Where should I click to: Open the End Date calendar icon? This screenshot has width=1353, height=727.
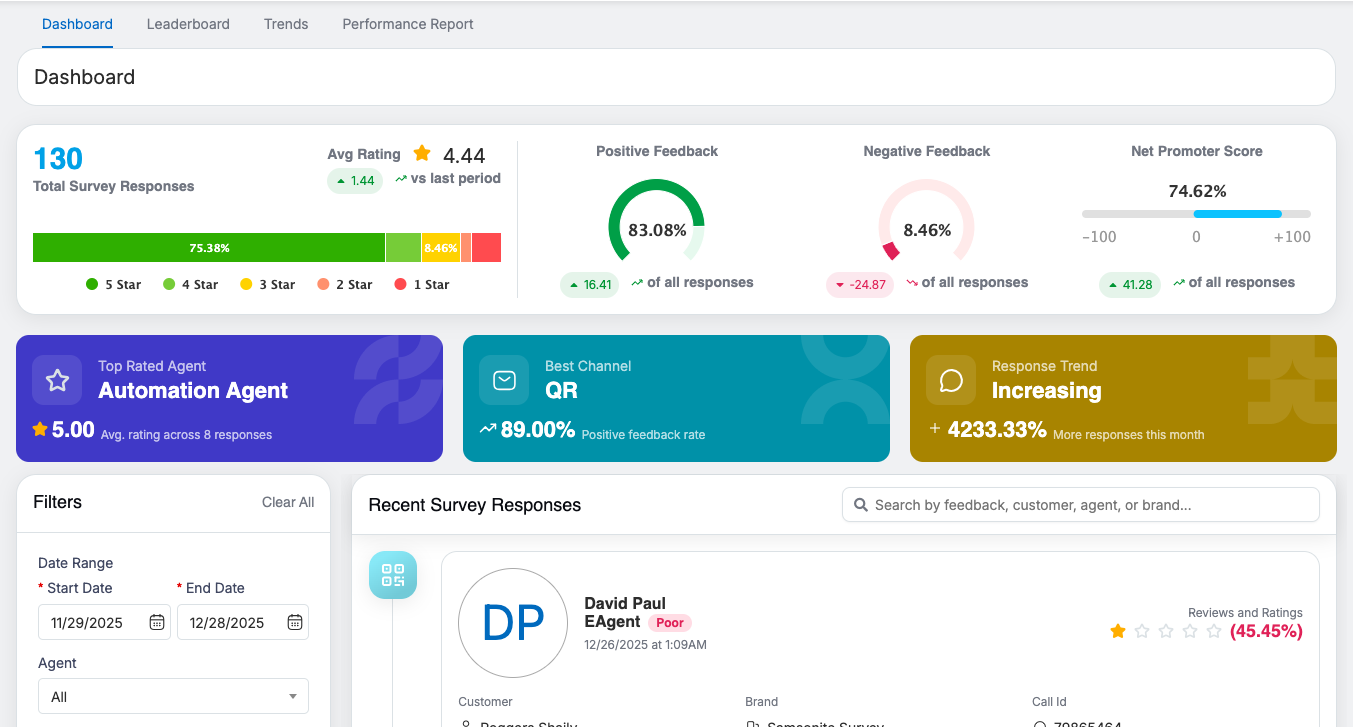pyautogui.click(x=294, y=622)
